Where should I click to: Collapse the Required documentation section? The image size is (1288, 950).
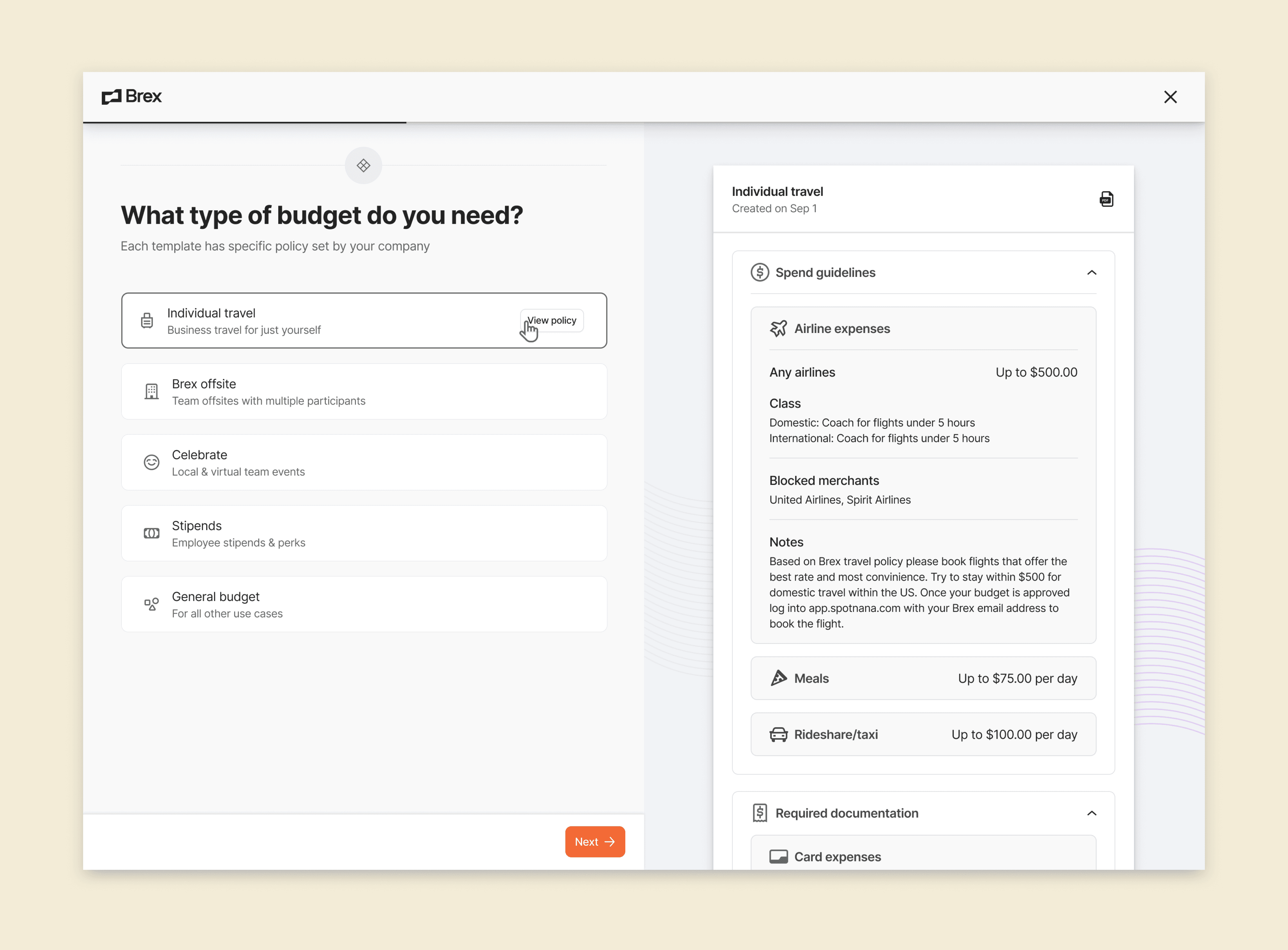point(1091,813)
